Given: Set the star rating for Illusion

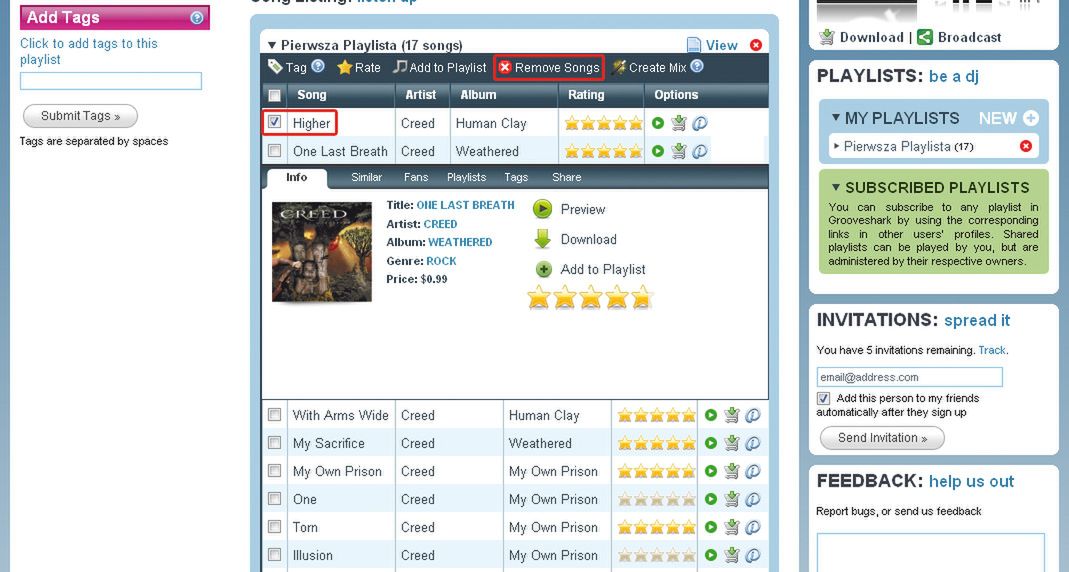Looking at the screenshot, I should [x=657, y=555].
